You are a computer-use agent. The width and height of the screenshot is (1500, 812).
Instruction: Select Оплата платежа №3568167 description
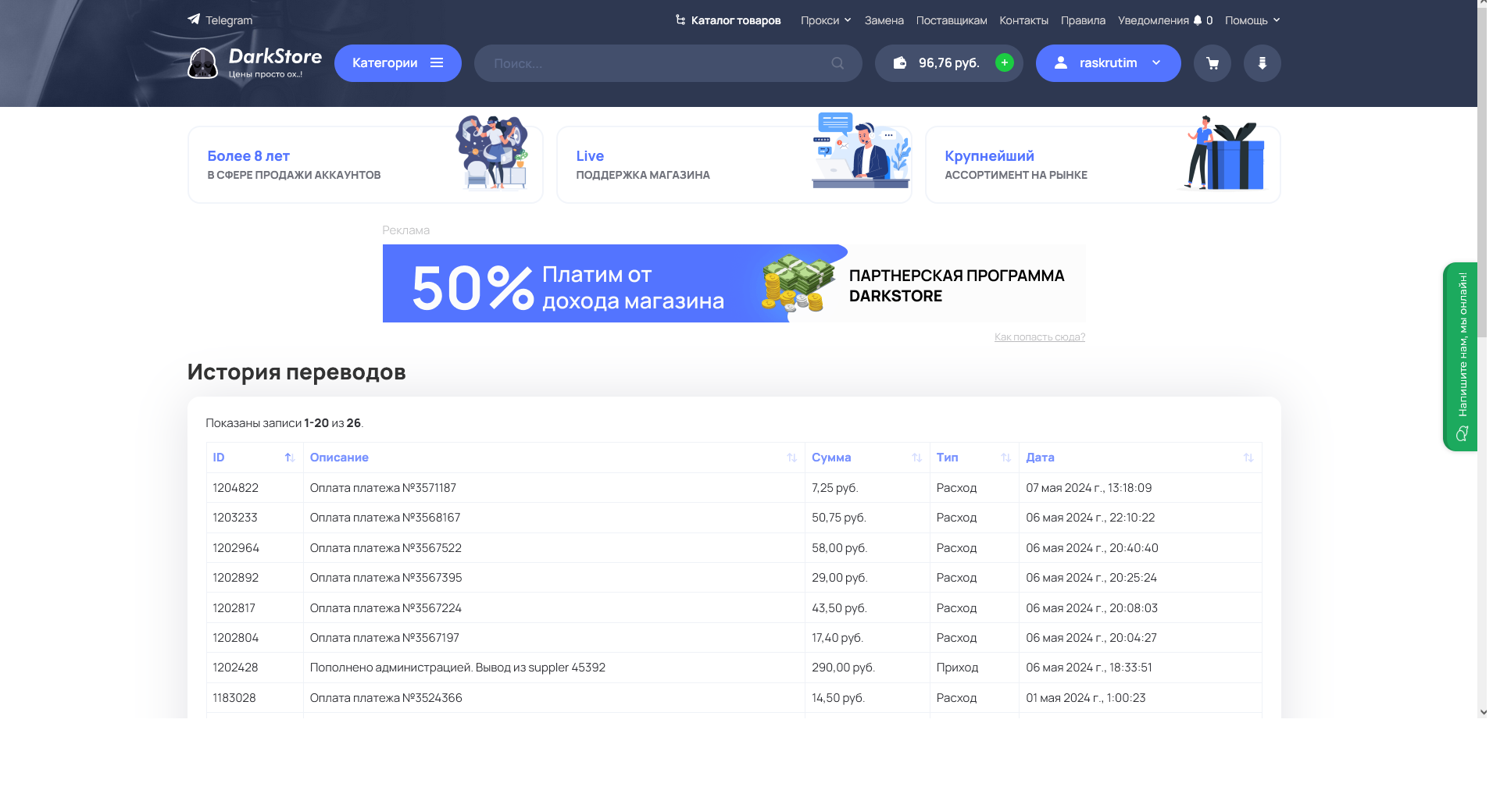pyautogui.click(x=385, y=518)
